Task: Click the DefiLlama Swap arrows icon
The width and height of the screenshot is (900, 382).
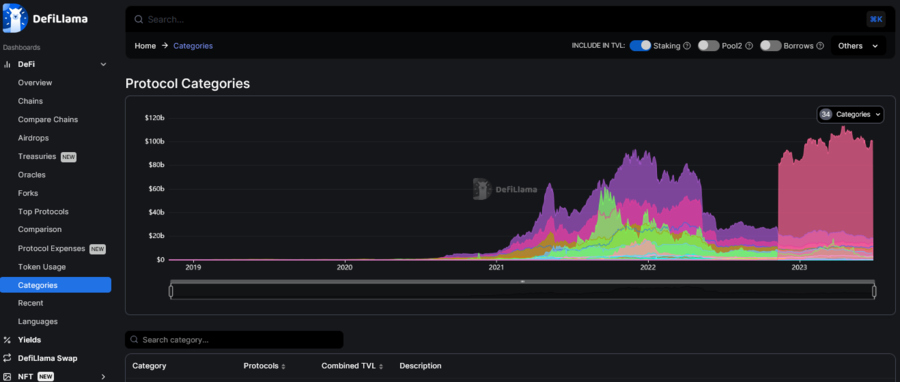Action: (7, 358)
